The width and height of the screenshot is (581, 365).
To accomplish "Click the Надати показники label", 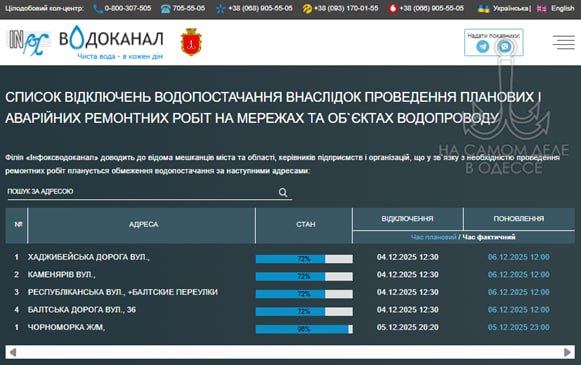I will pyautogui.click(x=494, y=36).
